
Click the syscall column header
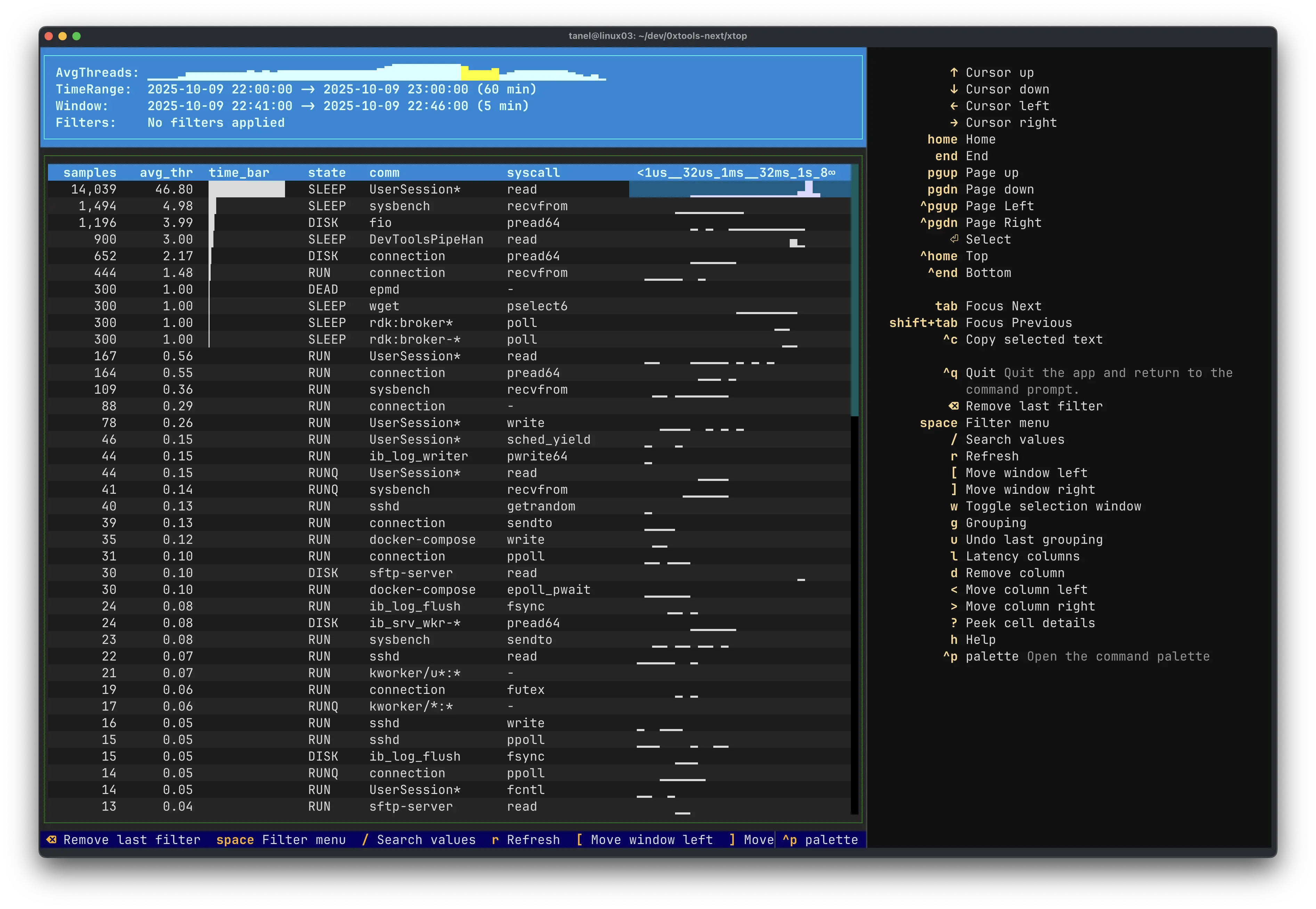point(533,173)
